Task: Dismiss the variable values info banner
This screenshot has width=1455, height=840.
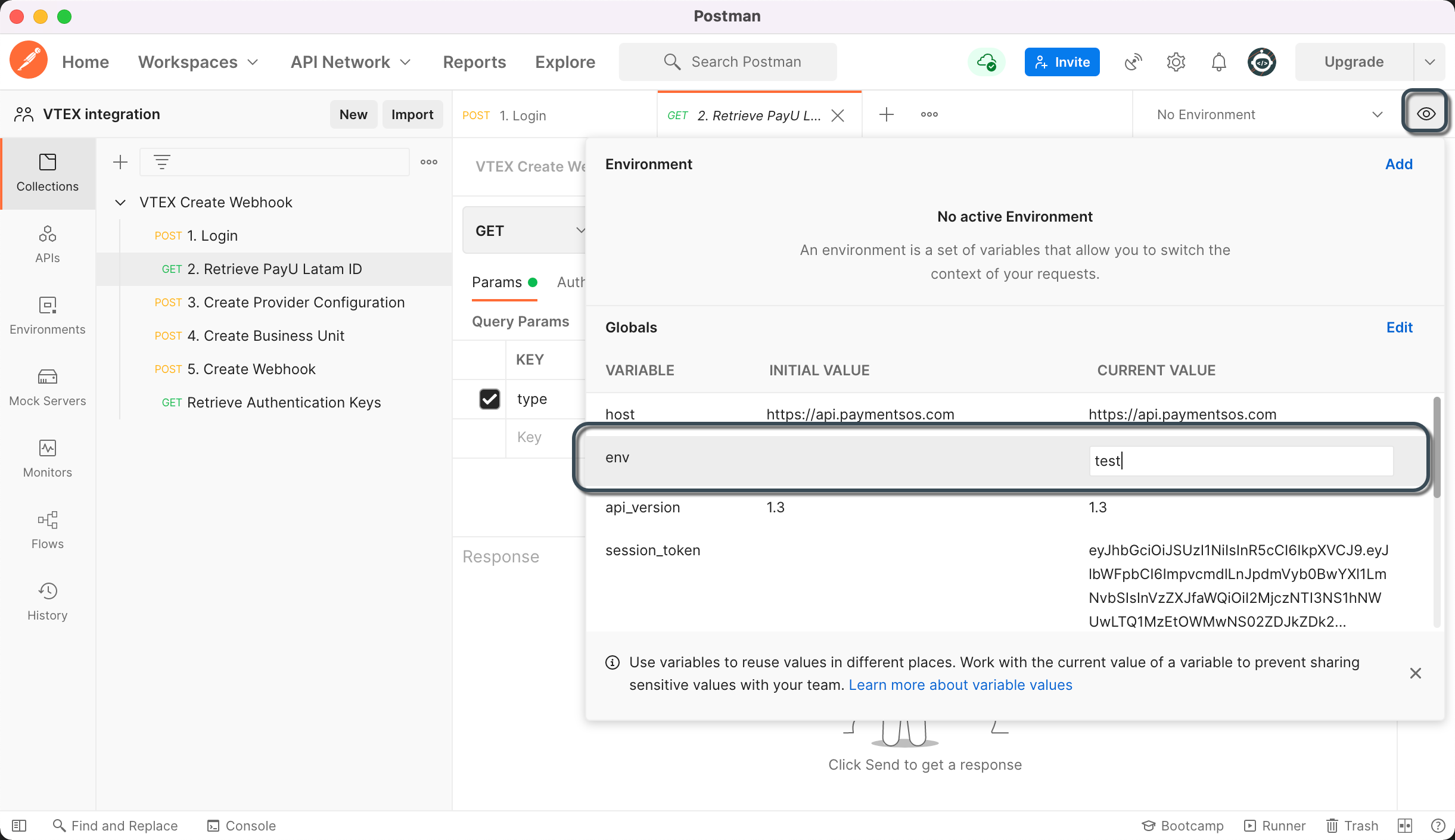Action: (1416, 673)
